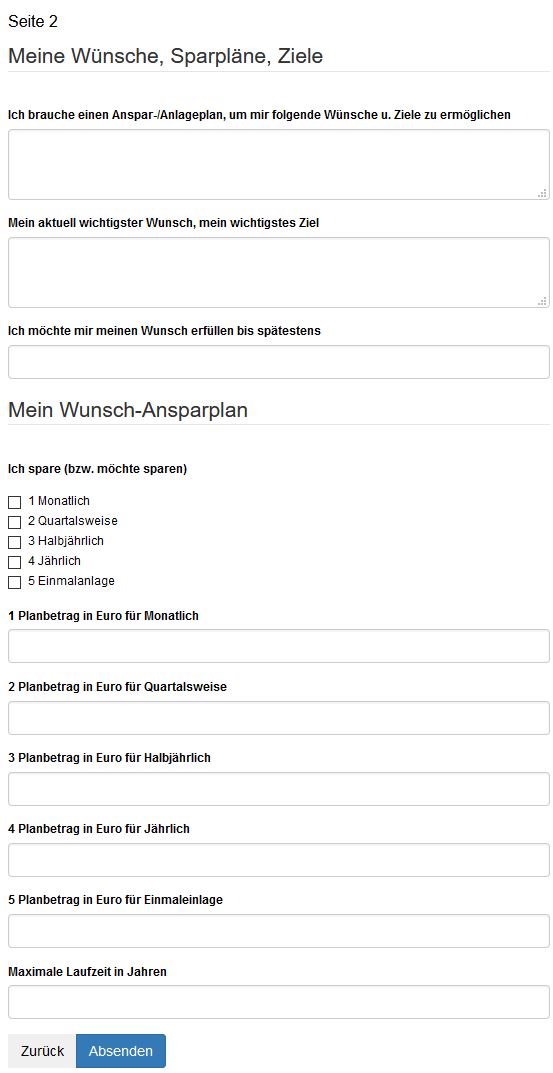Click the Planbetrag für Monatlich field
Image resolution: width=553 pixels, height=1073 pixels.
pyautogui.click(x=279, y=646)
